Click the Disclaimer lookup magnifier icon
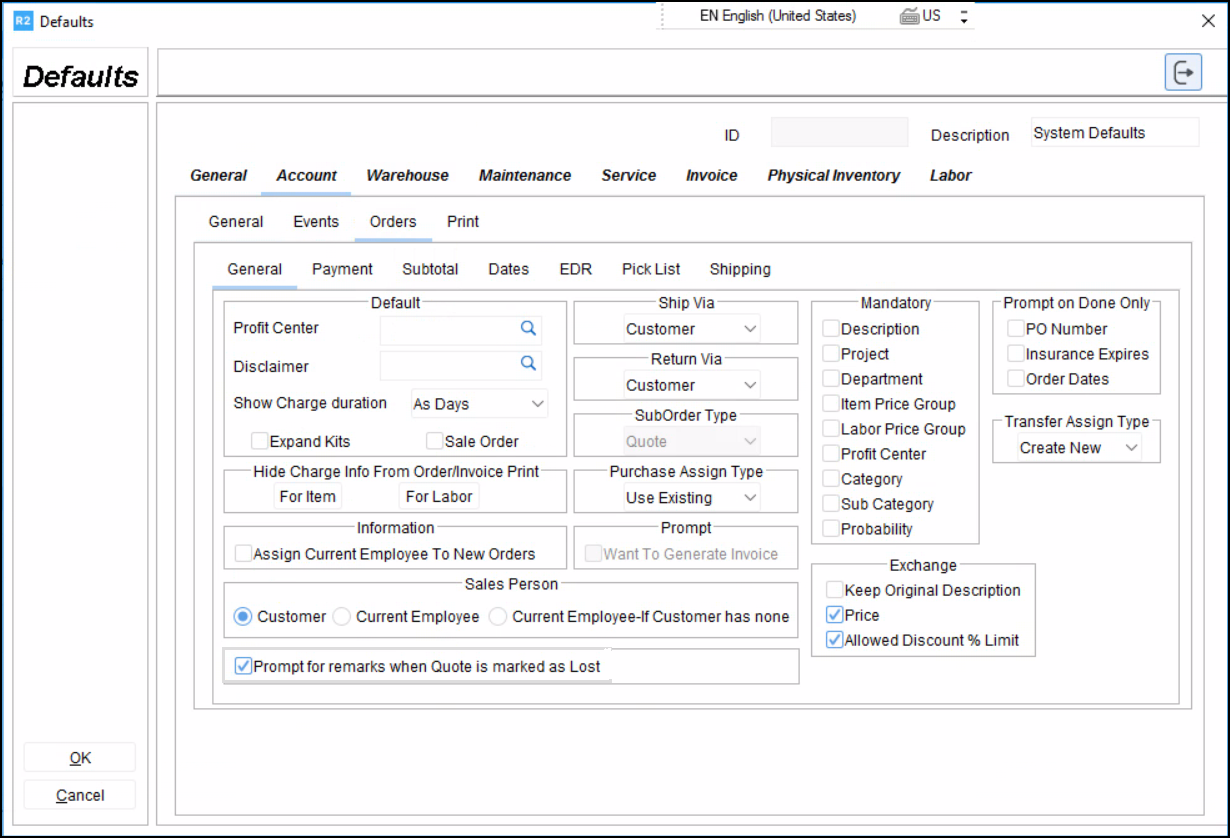This screenshot has width=1230, height=838. (528, 364)
